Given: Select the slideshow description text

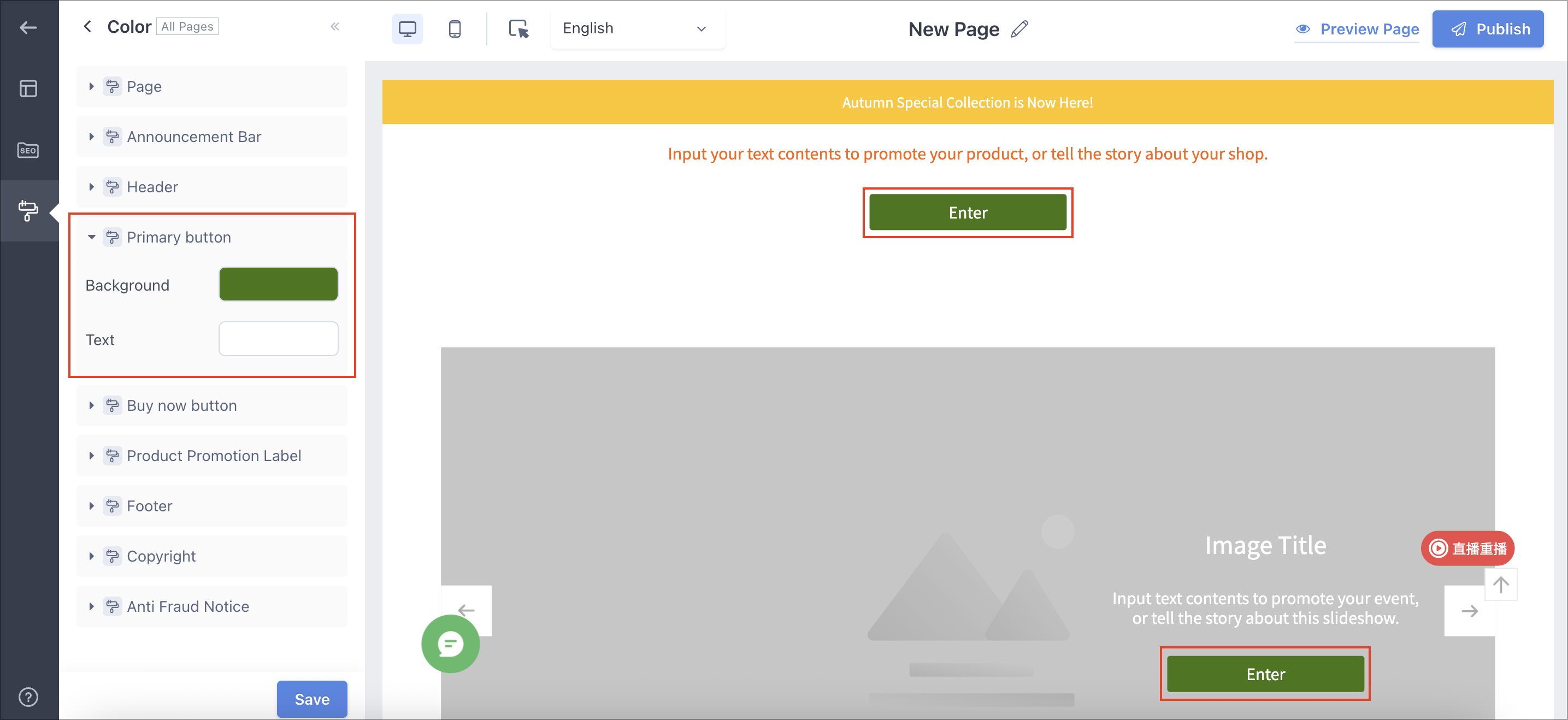Looking at the screenshot, I should [x=1265, y=608].
